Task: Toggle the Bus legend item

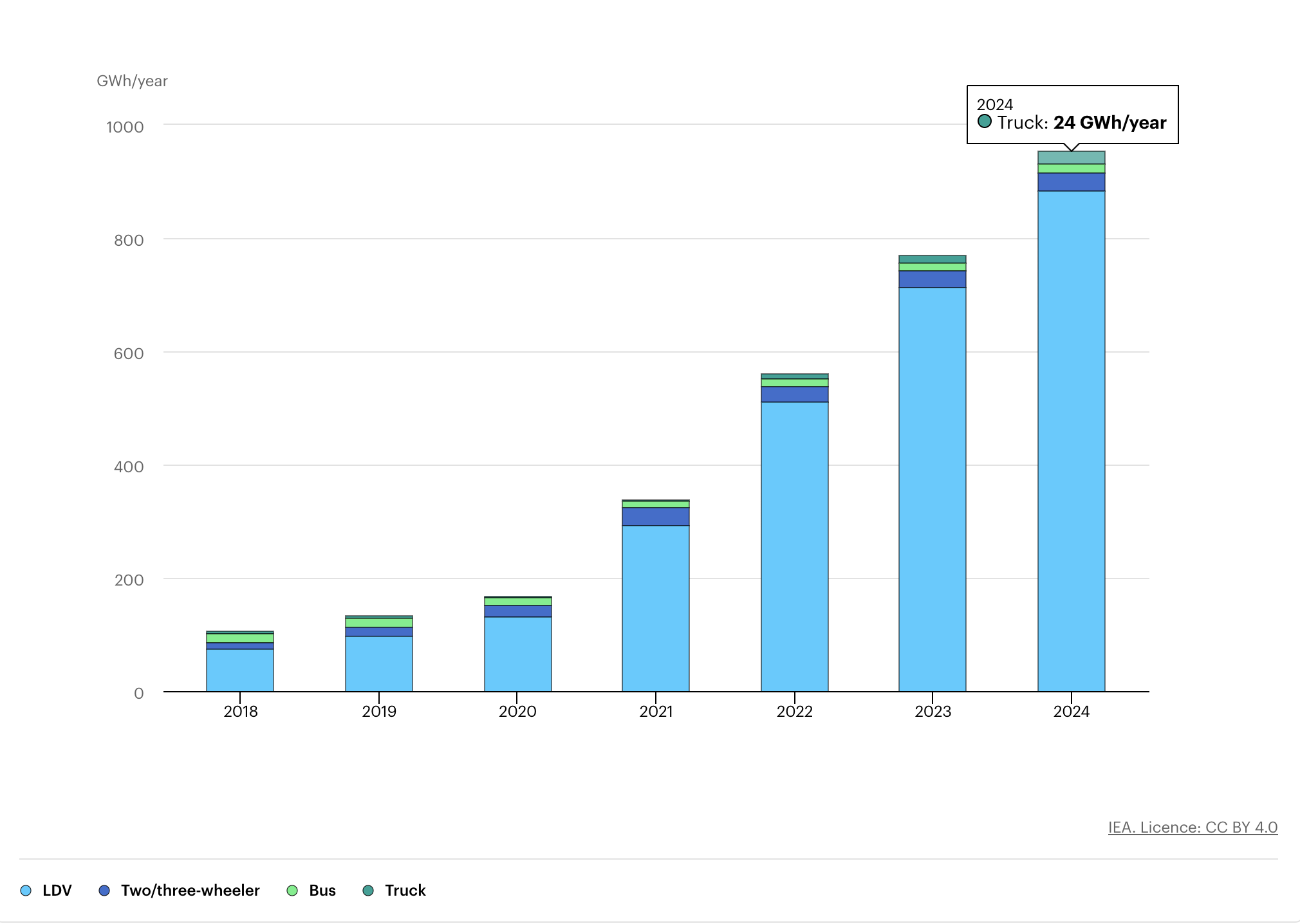Action: tap(322, 891)
